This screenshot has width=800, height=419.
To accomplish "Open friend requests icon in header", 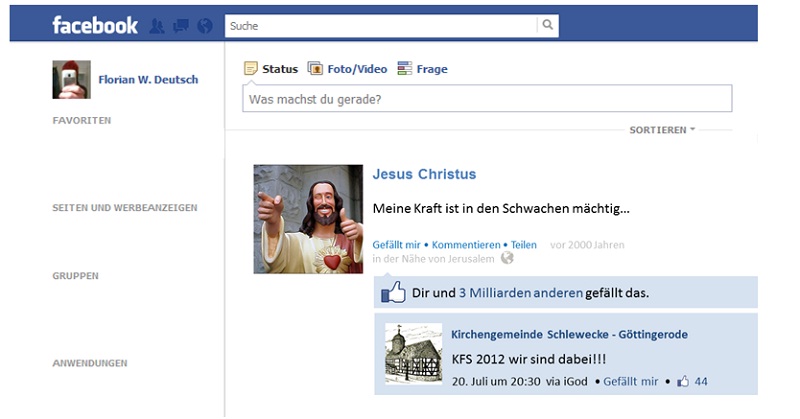I will [x=157, y=26].
